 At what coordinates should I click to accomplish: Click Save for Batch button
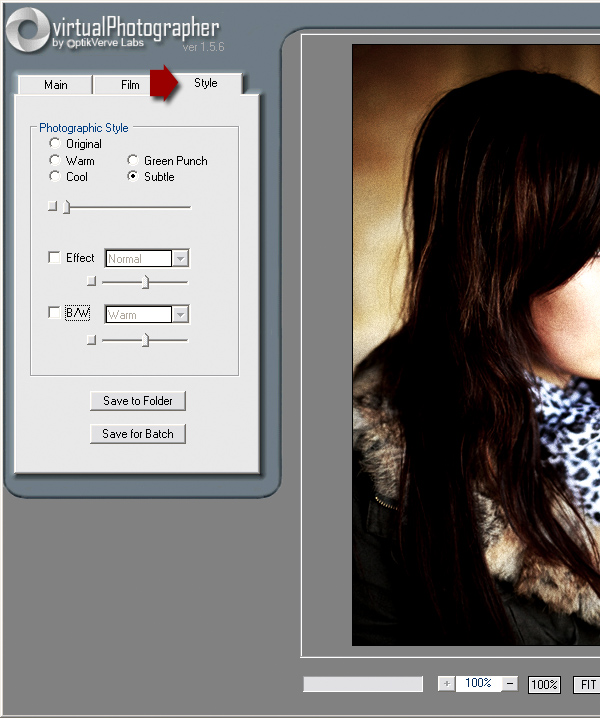[138, 434]
